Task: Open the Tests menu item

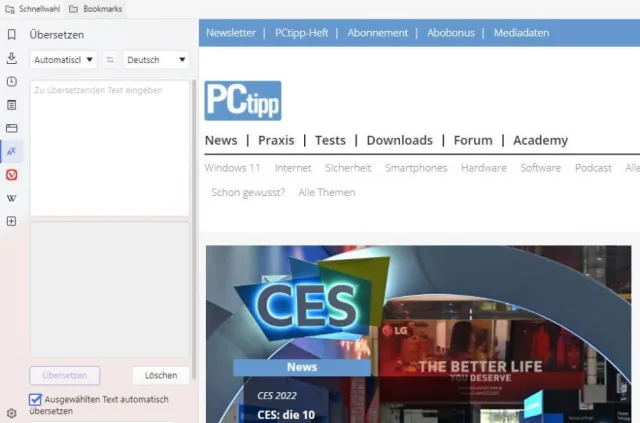Action: 330,140
